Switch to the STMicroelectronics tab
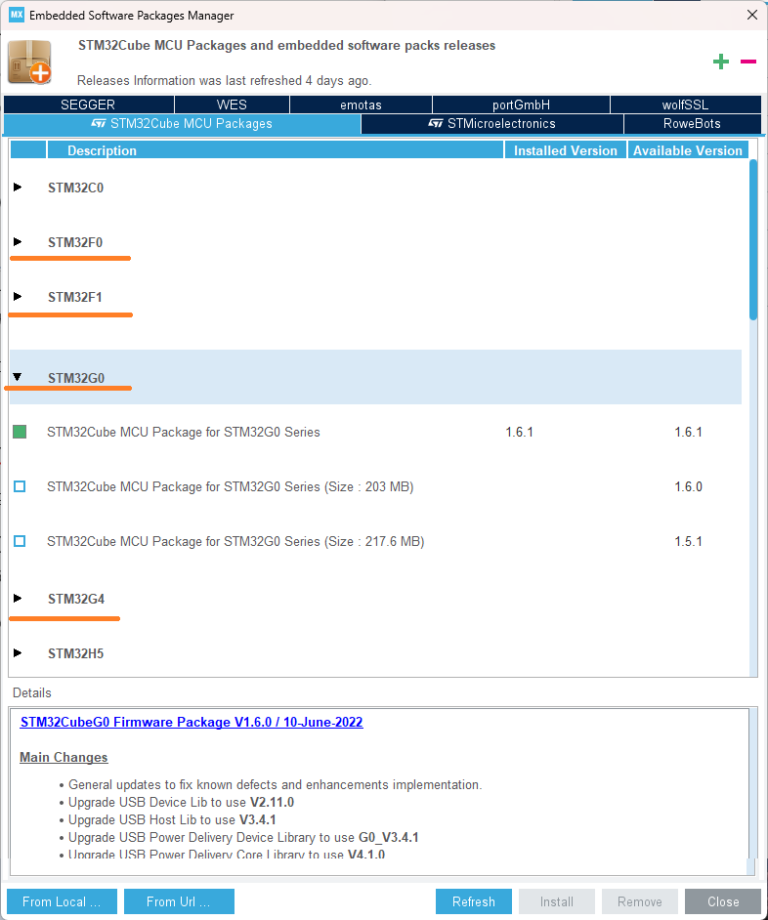 coord(492,124)
